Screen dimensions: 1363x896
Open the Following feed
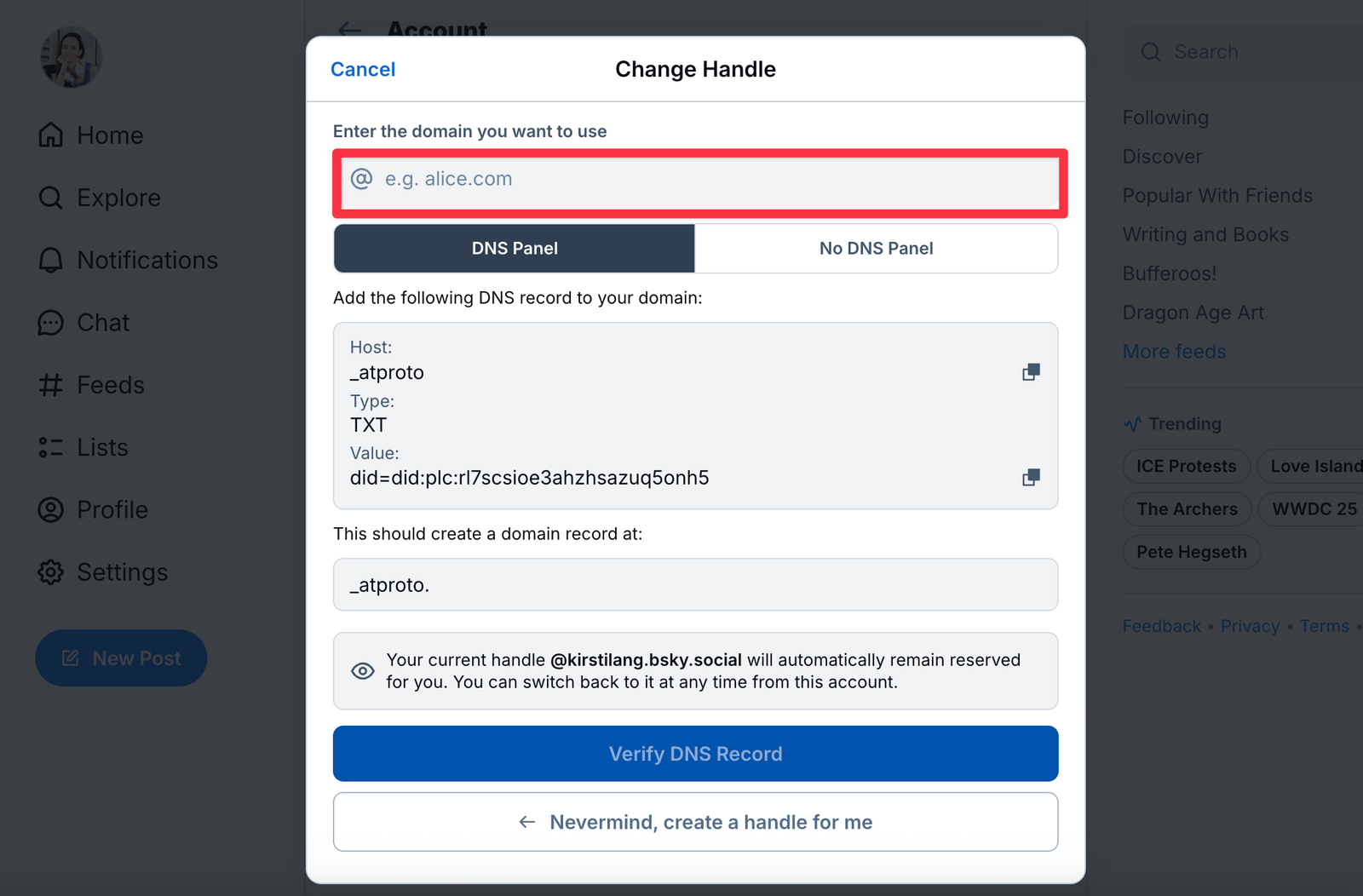(x=1165, y=117)
